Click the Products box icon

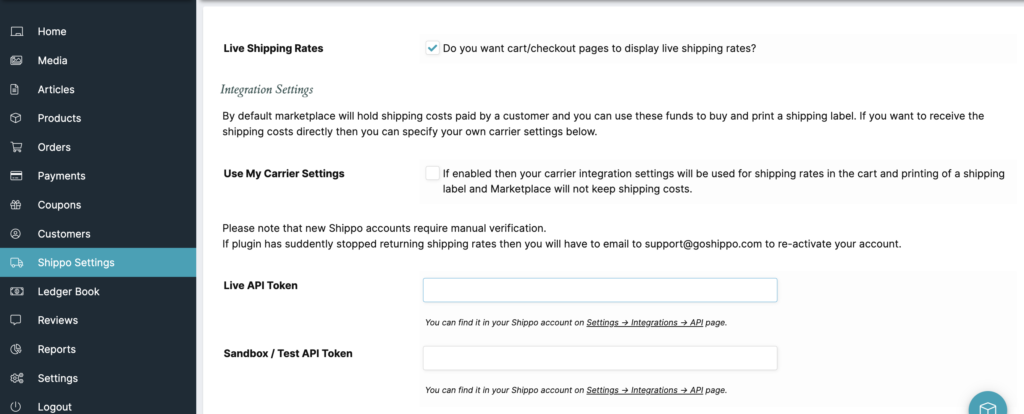(16, 118)
